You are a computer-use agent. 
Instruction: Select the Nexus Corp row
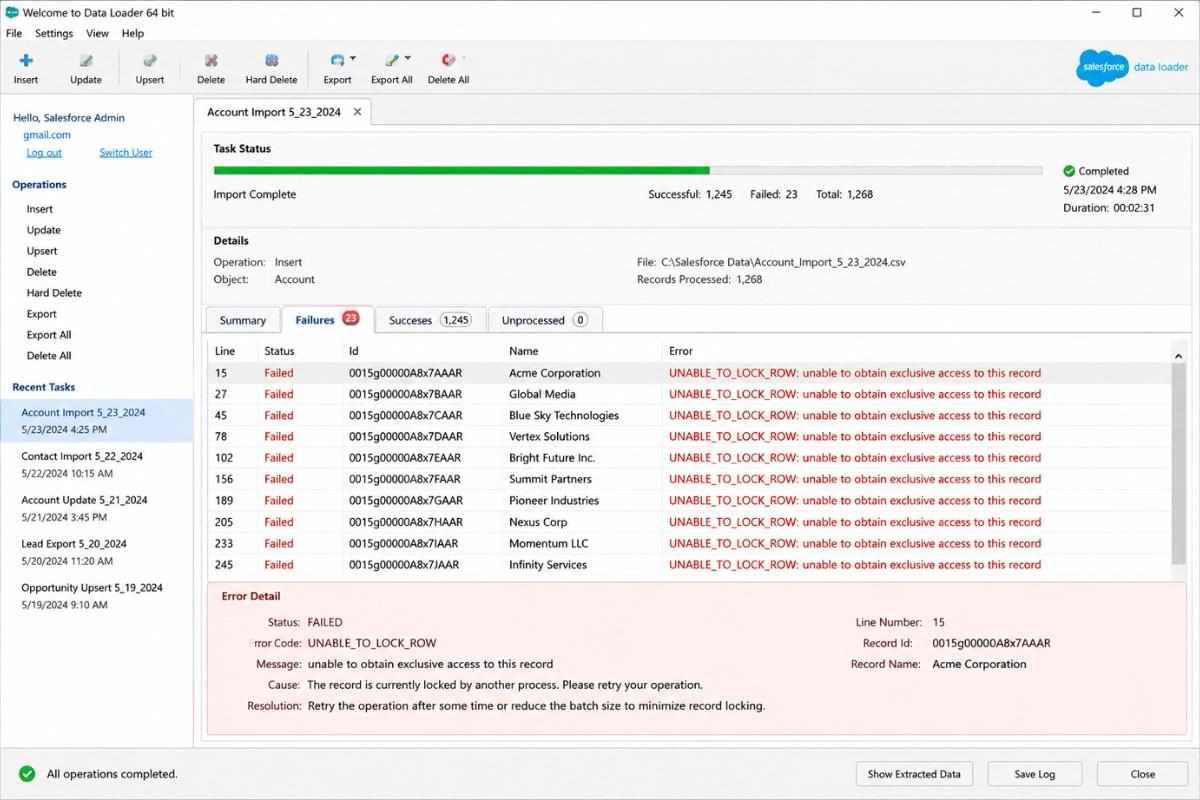689,522
